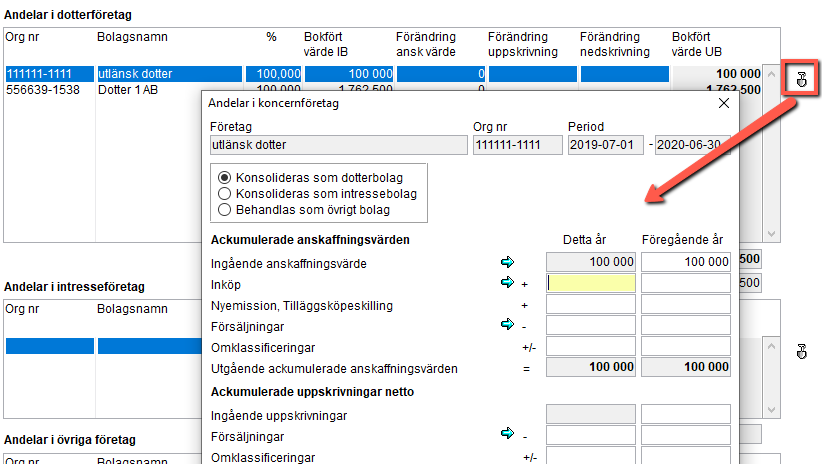This screenshot has height=464, width=822.
Task: Click Ingående anskaffningsvärde Föregående år field
Action: 686,262
